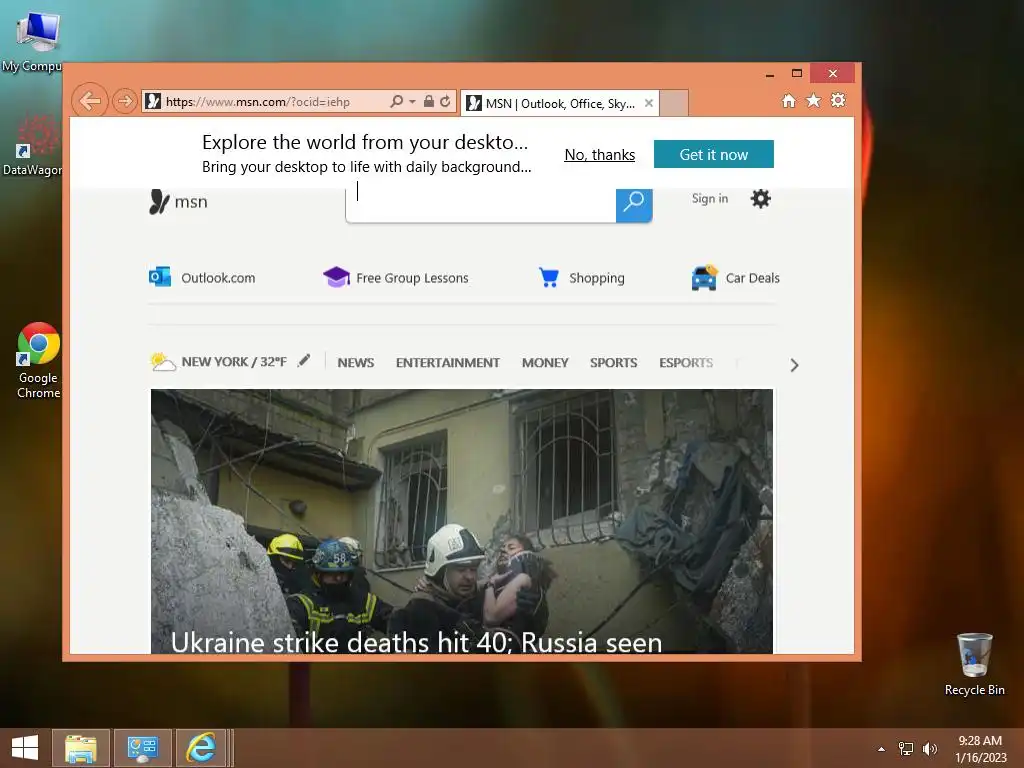1024x768 pixels.
Task: Select the MONEY category
Action: [x=545, y=363]
